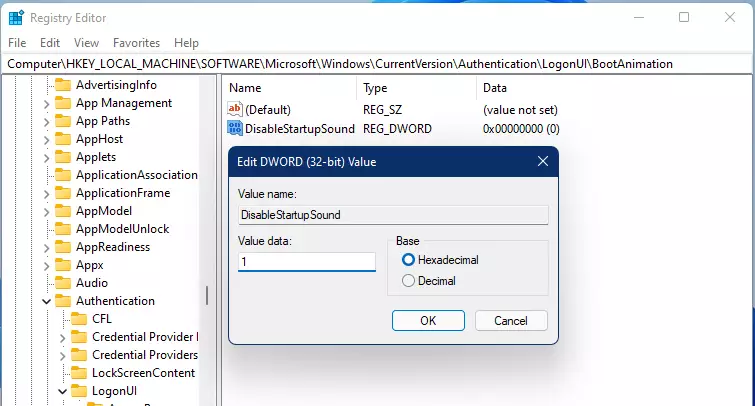Click the Value data input field
This screenshot has height=406, width=755.
[x=307, y=262]
